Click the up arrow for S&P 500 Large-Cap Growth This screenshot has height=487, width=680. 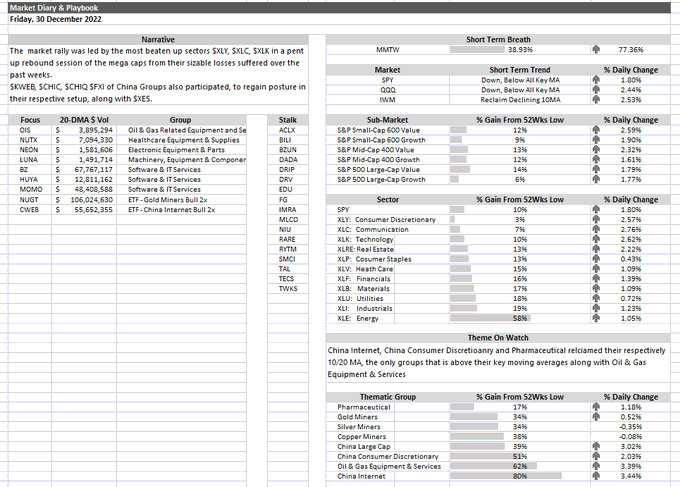(x=596, y=179)
